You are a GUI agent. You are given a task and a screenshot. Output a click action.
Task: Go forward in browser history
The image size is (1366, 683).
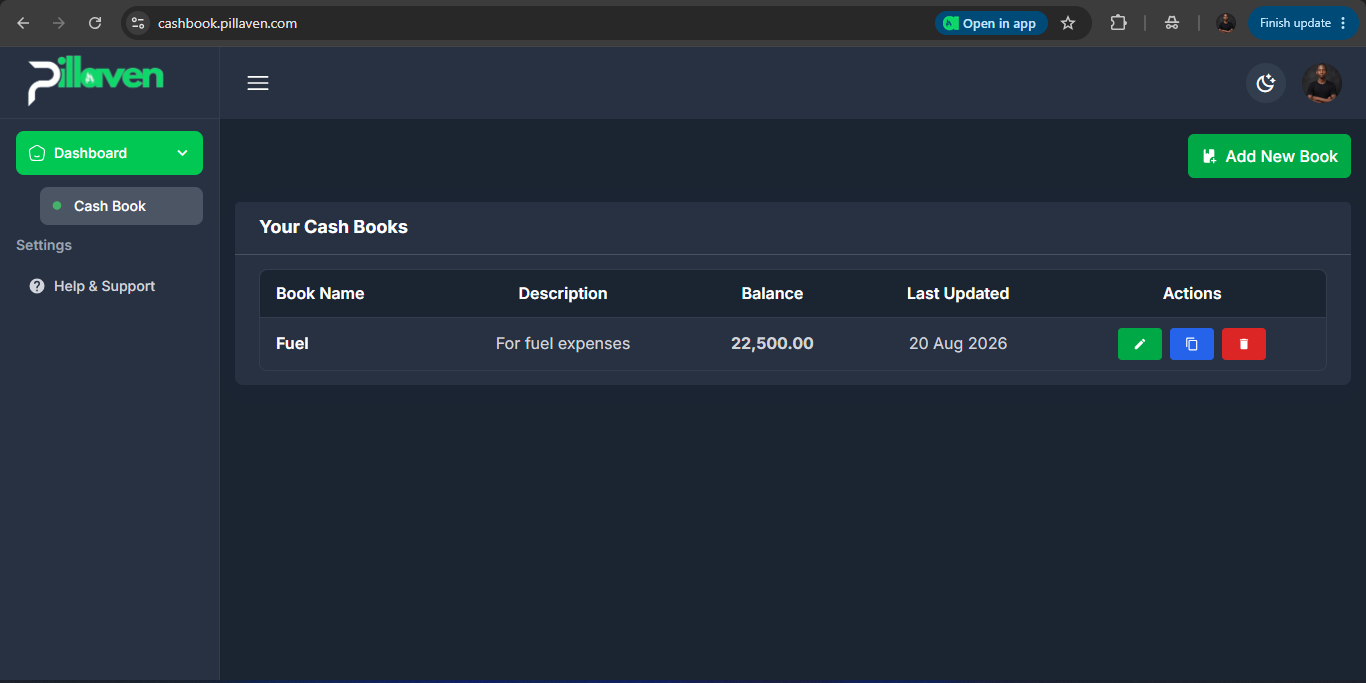point(59,23)
